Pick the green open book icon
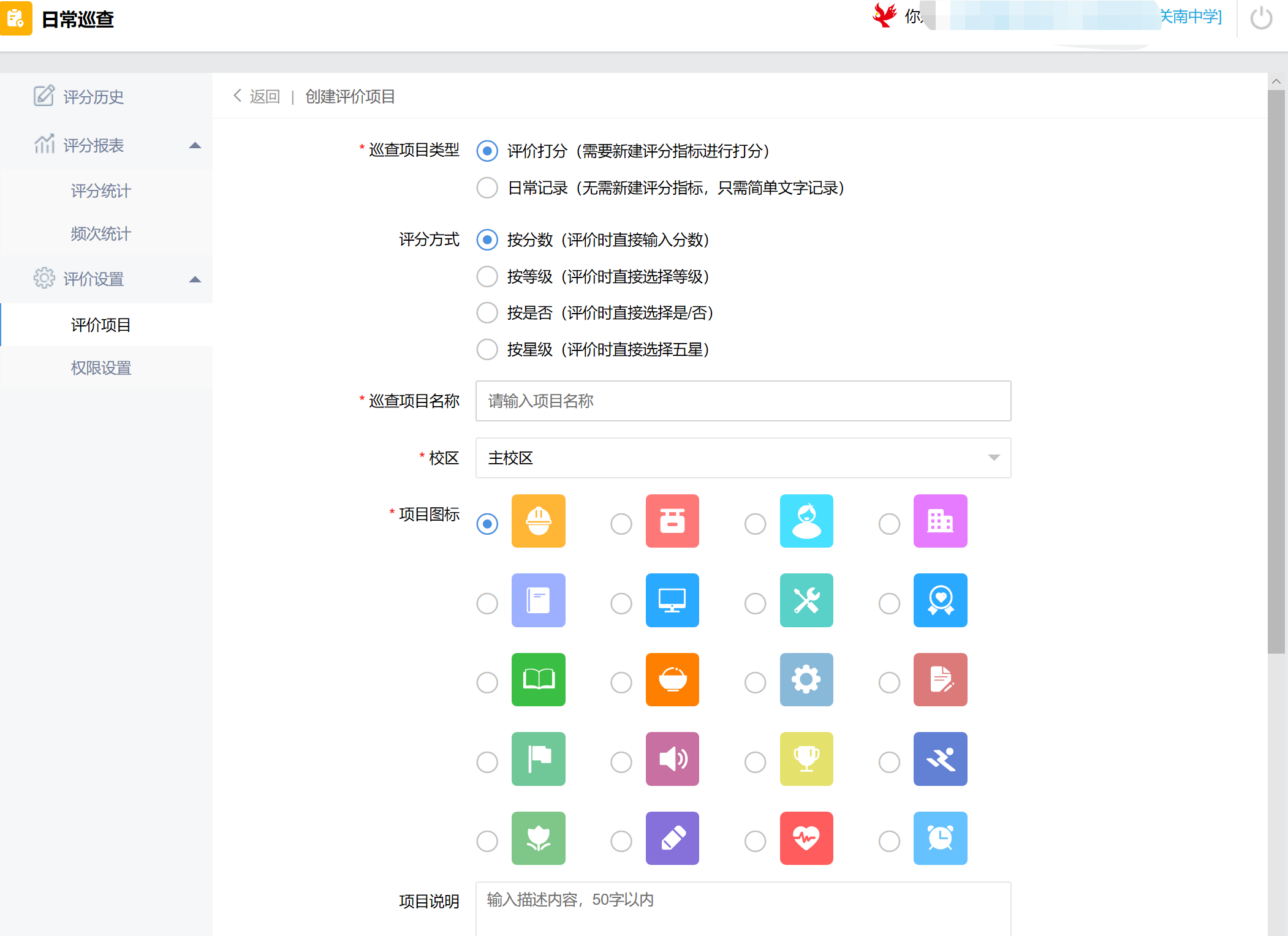 [538, 679]
